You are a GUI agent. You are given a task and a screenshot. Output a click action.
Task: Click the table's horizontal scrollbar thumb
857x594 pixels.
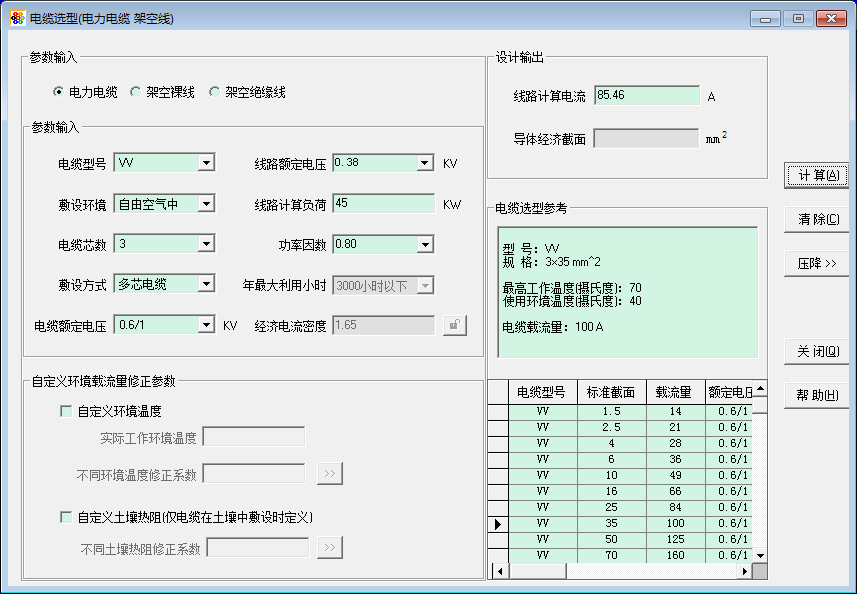coord(536,571)
